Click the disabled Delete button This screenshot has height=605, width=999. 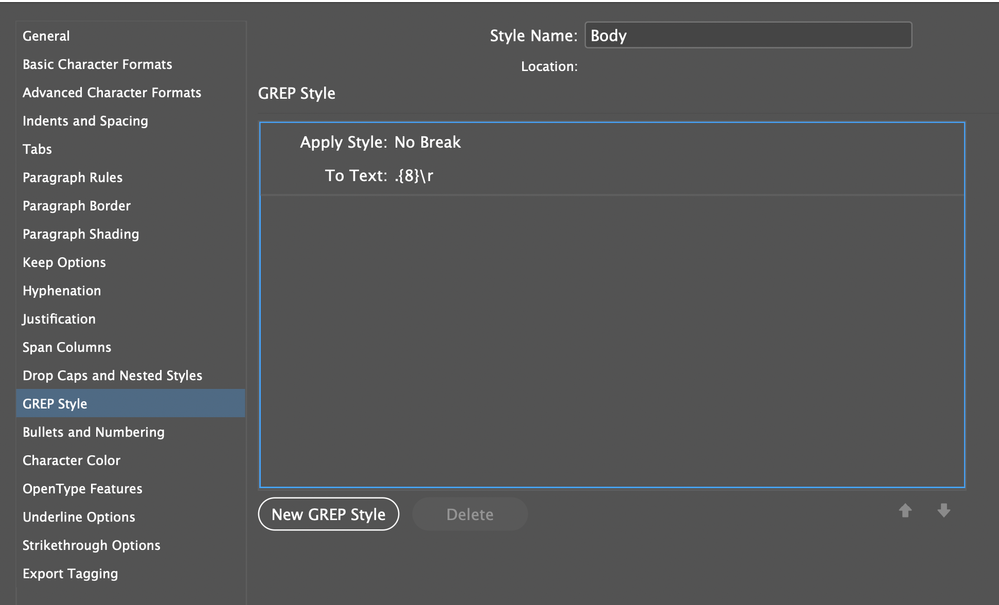(470, 514)
